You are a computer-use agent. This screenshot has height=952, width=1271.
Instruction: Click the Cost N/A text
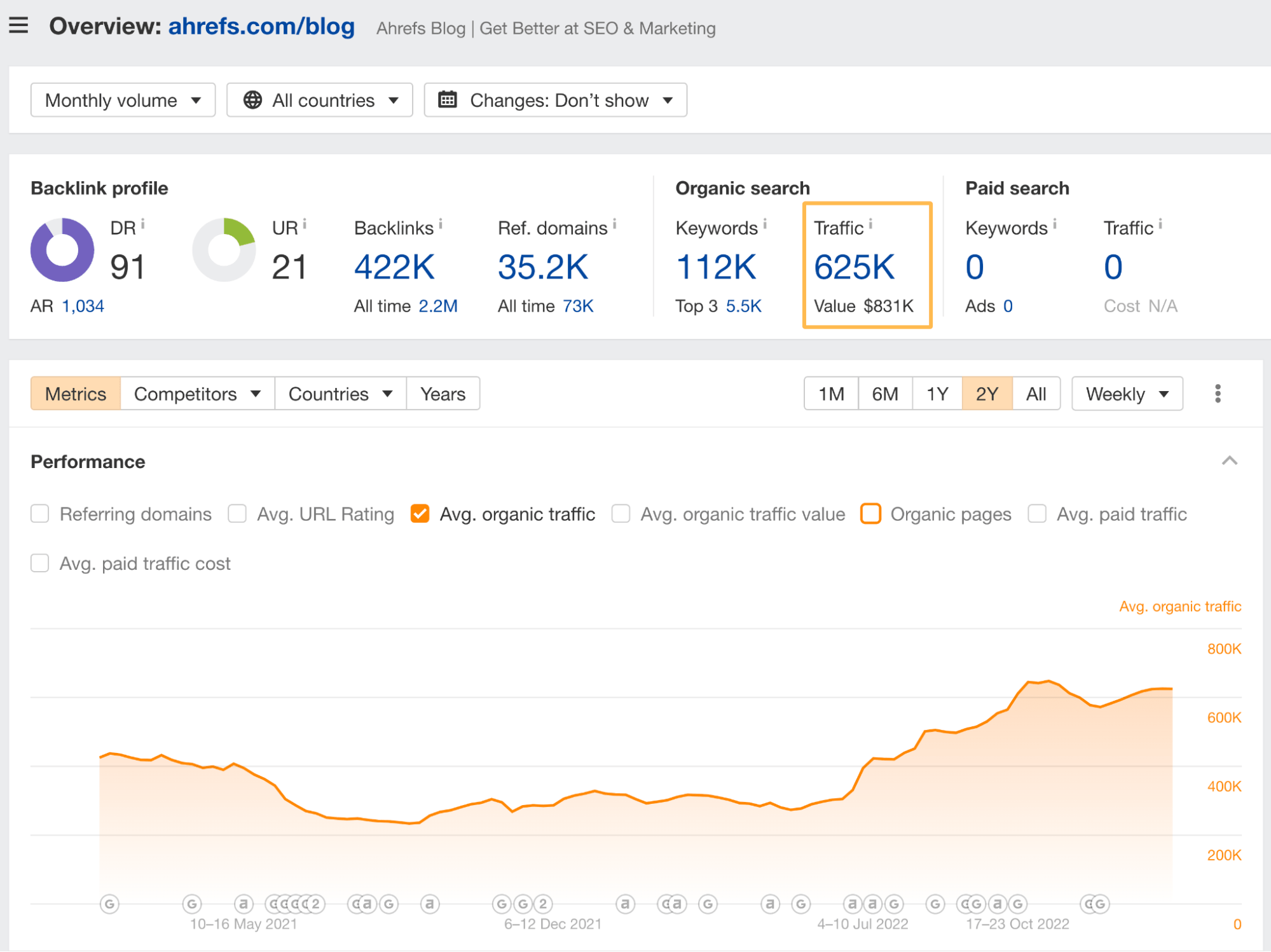[x=1141, y=307]
